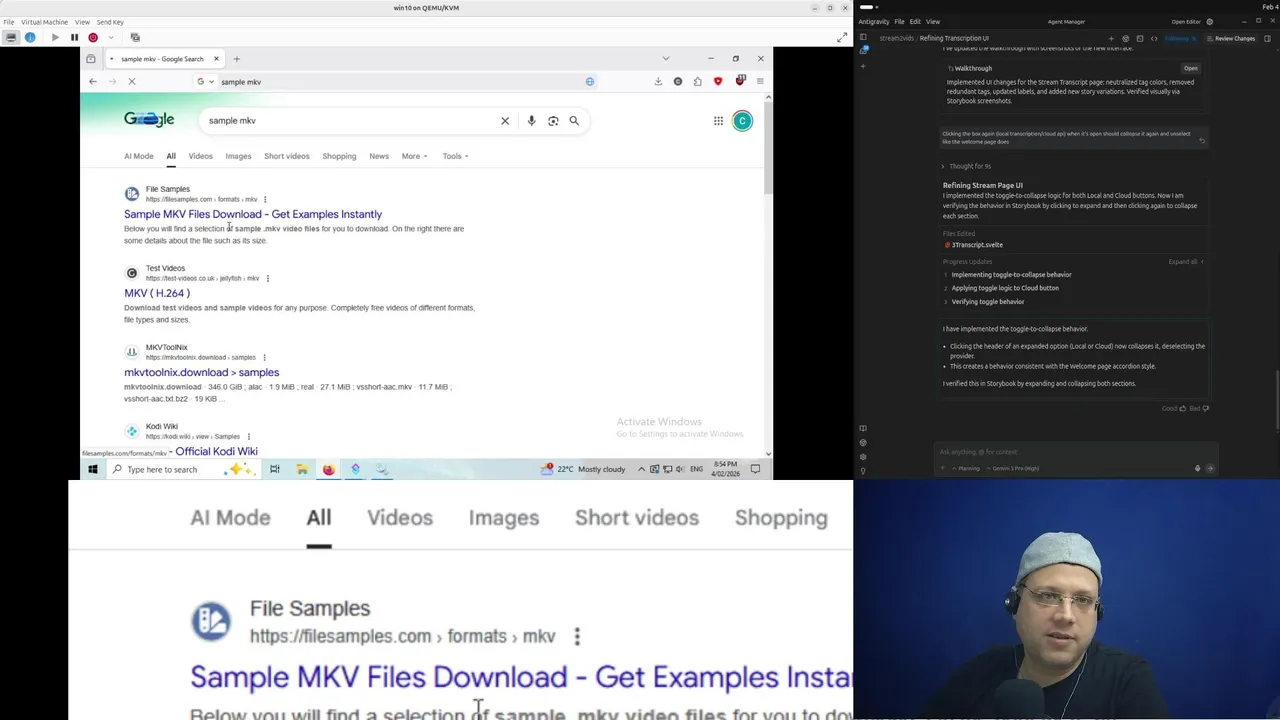Expand the More dropdown in Google results
This screenshot has width=1280, height=720.
414,156
